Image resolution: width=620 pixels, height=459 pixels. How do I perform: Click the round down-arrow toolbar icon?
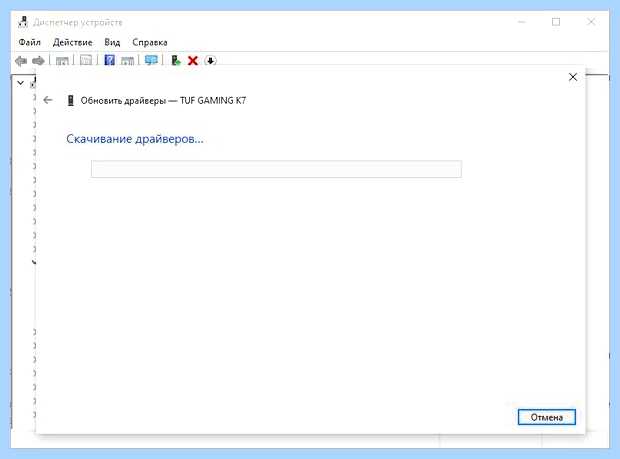click(210, 61)
